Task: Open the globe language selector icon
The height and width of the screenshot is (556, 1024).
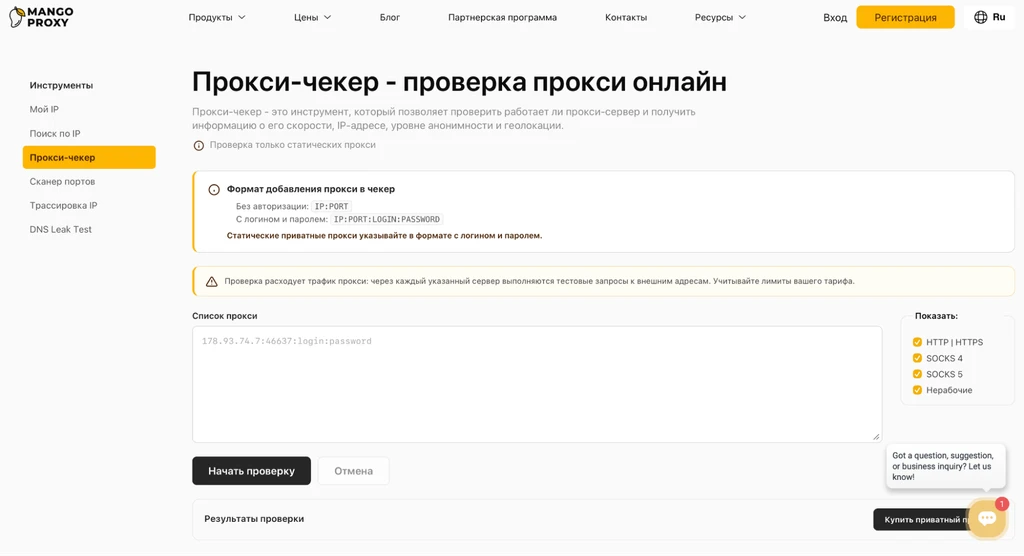Action: click(x=980, y=18)
